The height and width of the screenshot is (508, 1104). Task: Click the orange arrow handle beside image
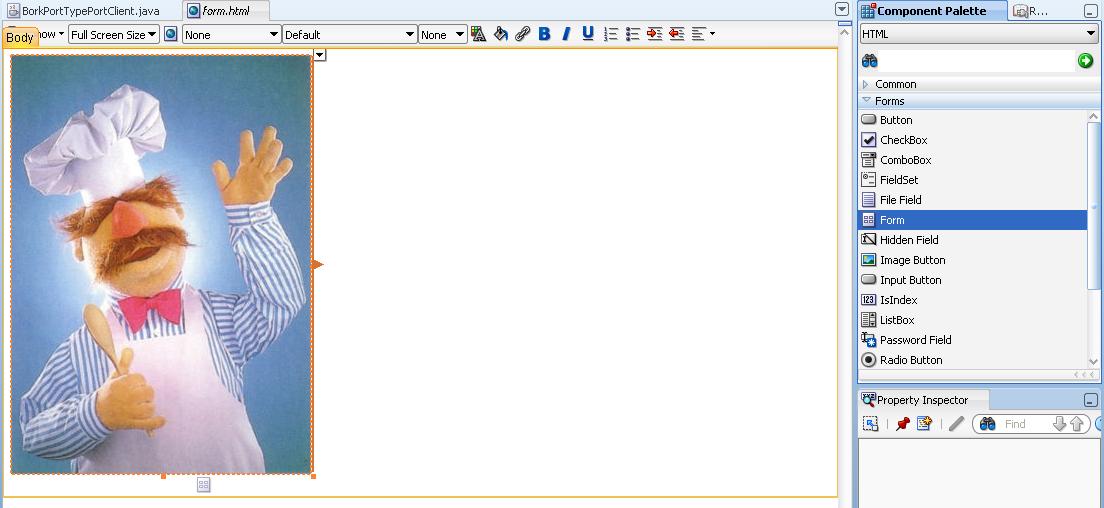pyautogui.click(x=318, y=265)
